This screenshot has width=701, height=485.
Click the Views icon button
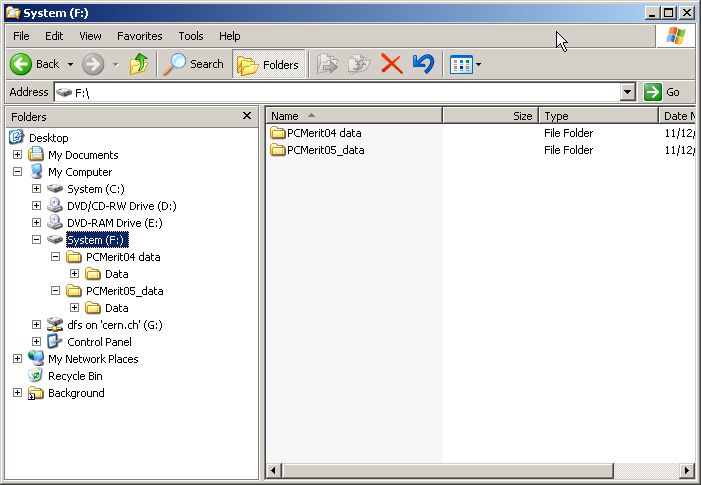[x=461, y=65]
